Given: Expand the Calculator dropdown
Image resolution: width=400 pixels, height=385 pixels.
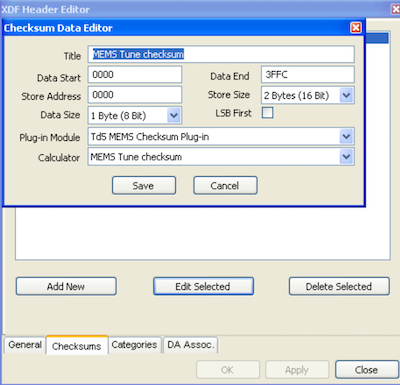Looking at the screenshot, I should 347,157.
